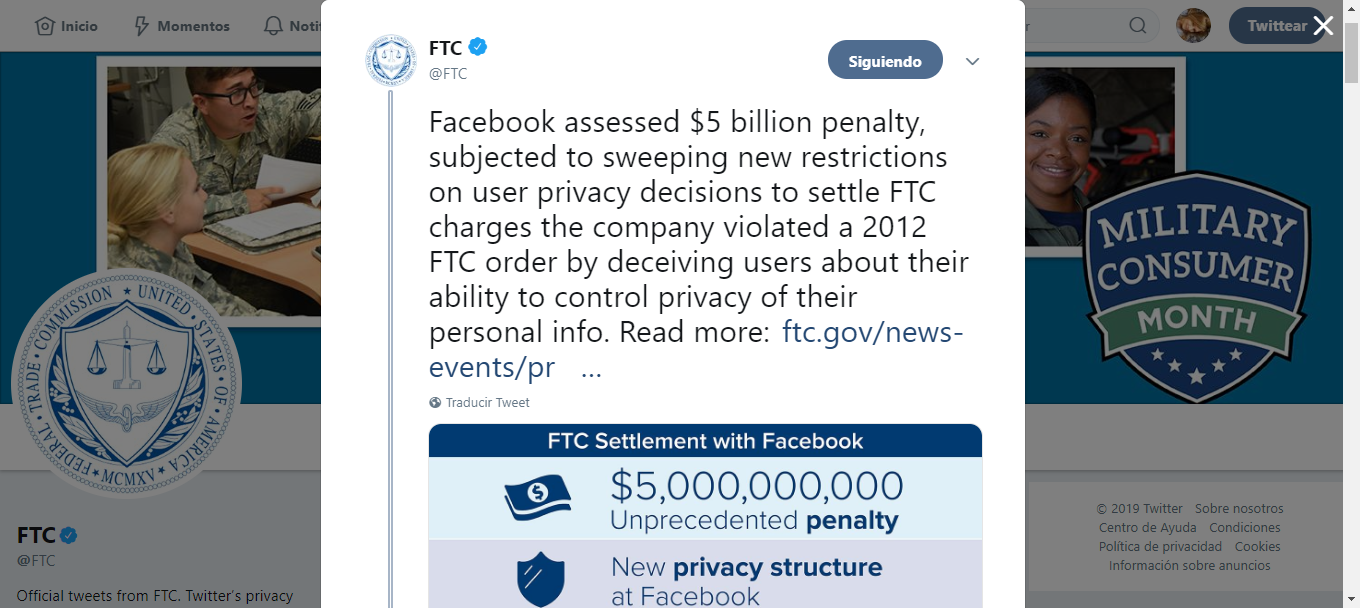Open the FTC Settlement infographic image
The height and width of the screenshot is (608, 1360).
(x=705, y=515)
